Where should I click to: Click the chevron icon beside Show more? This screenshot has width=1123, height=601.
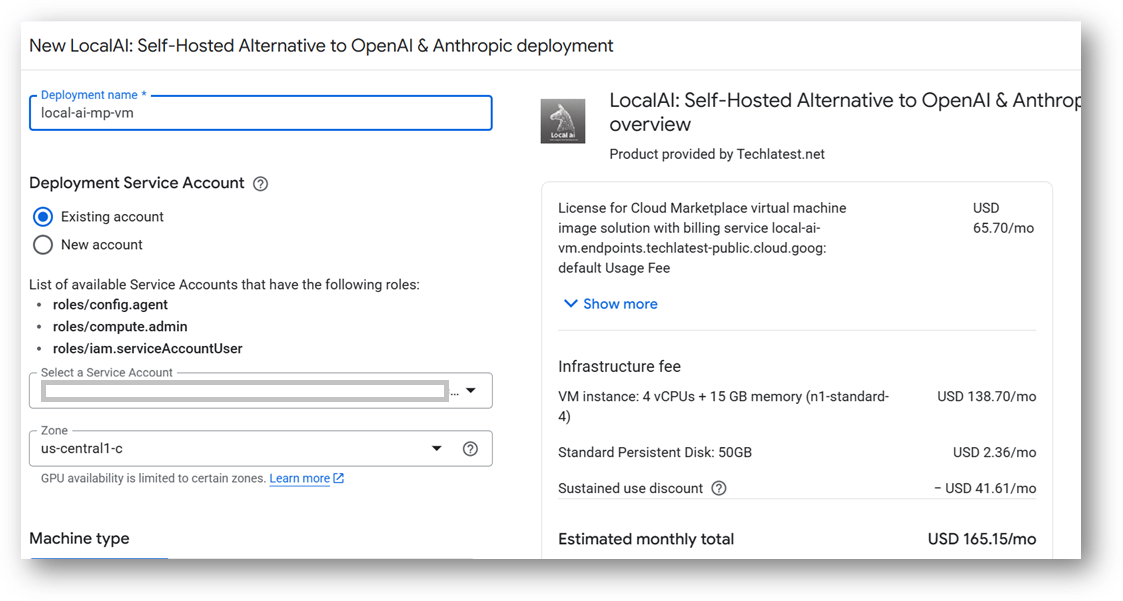point(570,304)
